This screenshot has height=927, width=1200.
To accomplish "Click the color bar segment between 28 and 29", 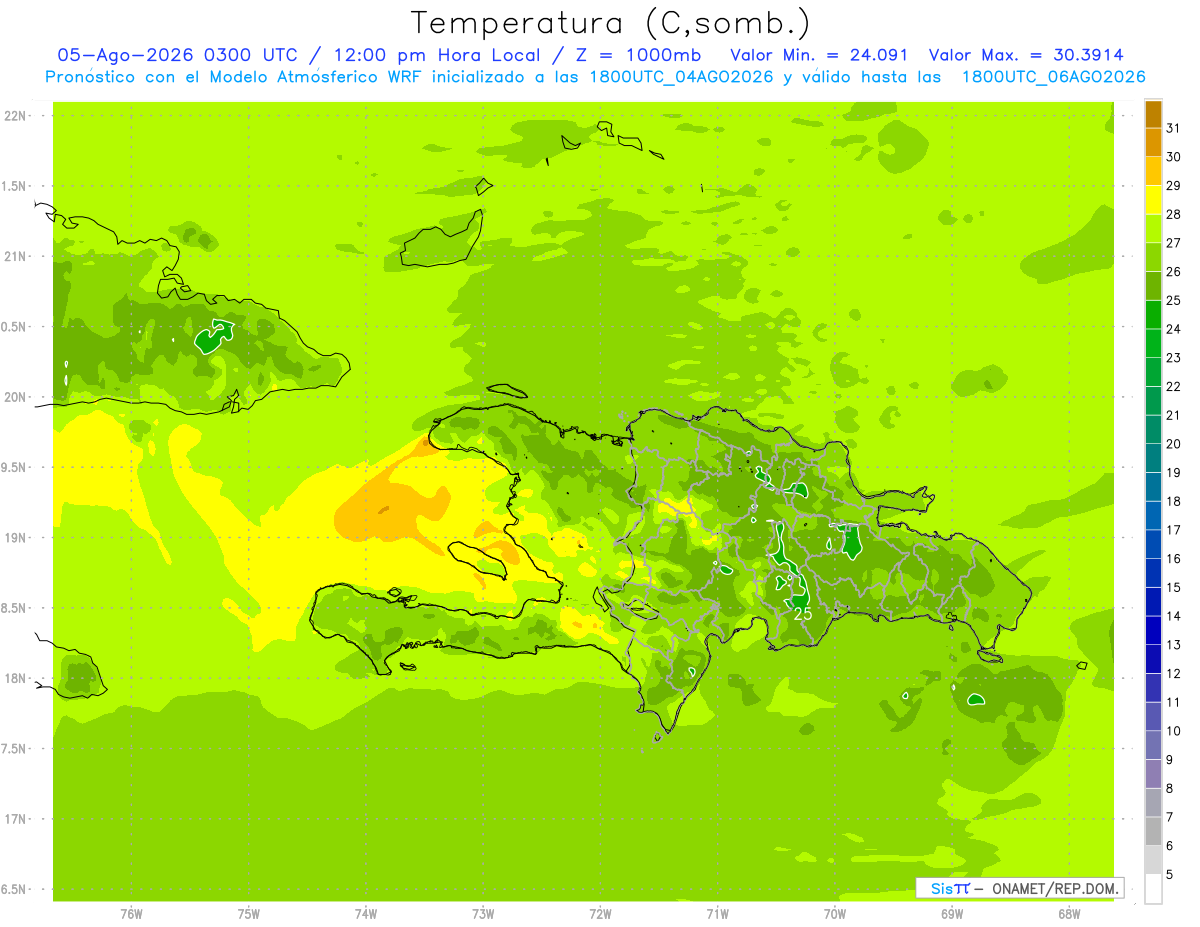I will [1153, 201].
